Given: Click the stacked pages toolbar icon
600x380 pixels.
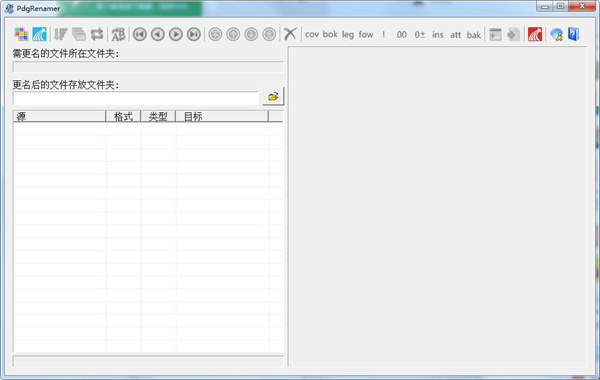Looking at the screenshot, I should pyautogui.click(x=78, y=34).
